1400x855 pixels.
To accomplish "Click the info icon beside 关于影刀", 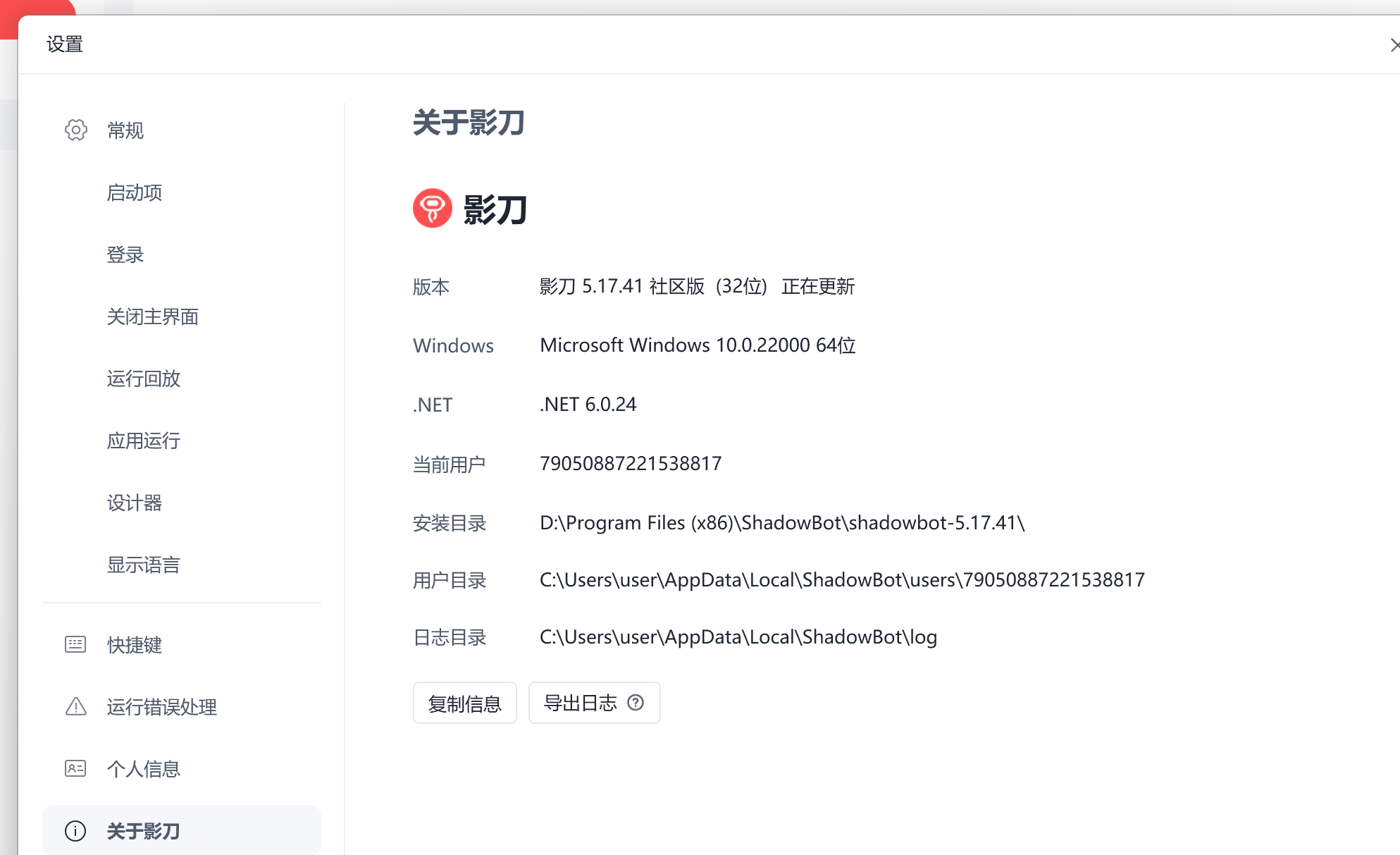I will 75,830.
